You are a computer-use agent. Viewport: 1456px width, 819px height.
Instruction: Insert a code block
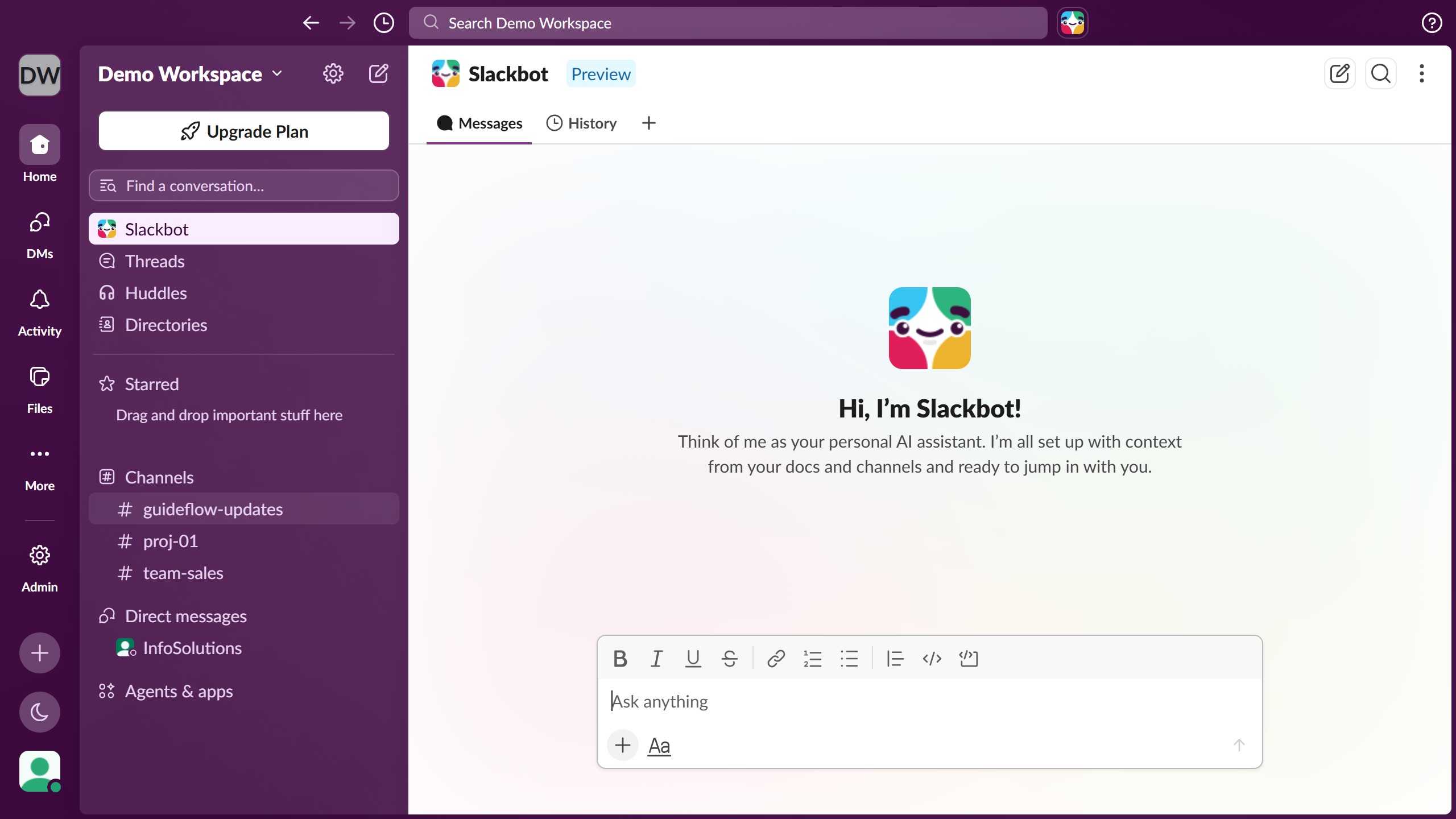(x=969, y=659)
